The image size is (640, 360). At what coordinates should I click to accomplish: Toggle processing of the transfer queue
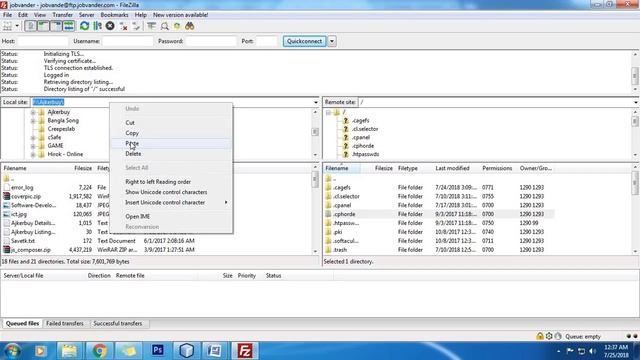point(97,26)
